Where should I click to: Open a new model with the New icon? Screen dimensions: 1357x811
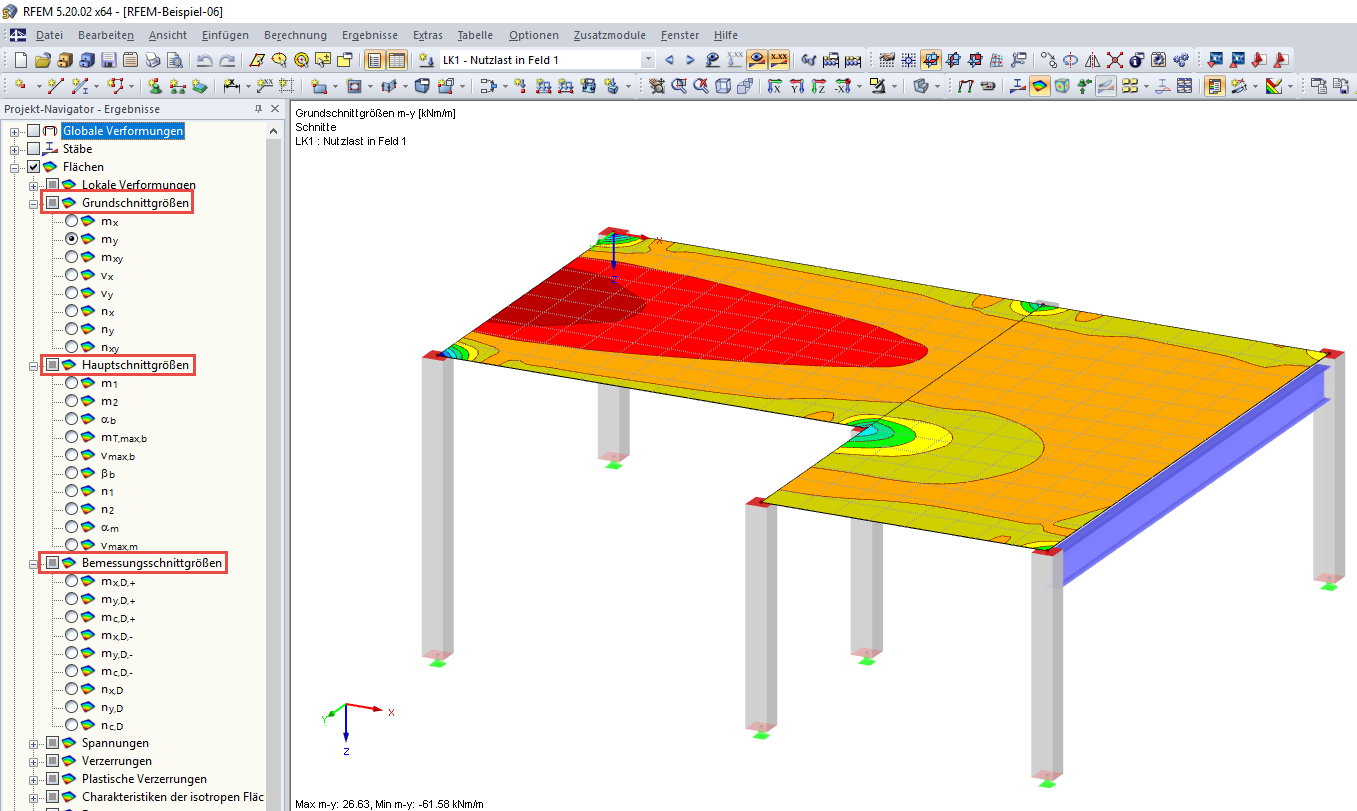[21, 59]
